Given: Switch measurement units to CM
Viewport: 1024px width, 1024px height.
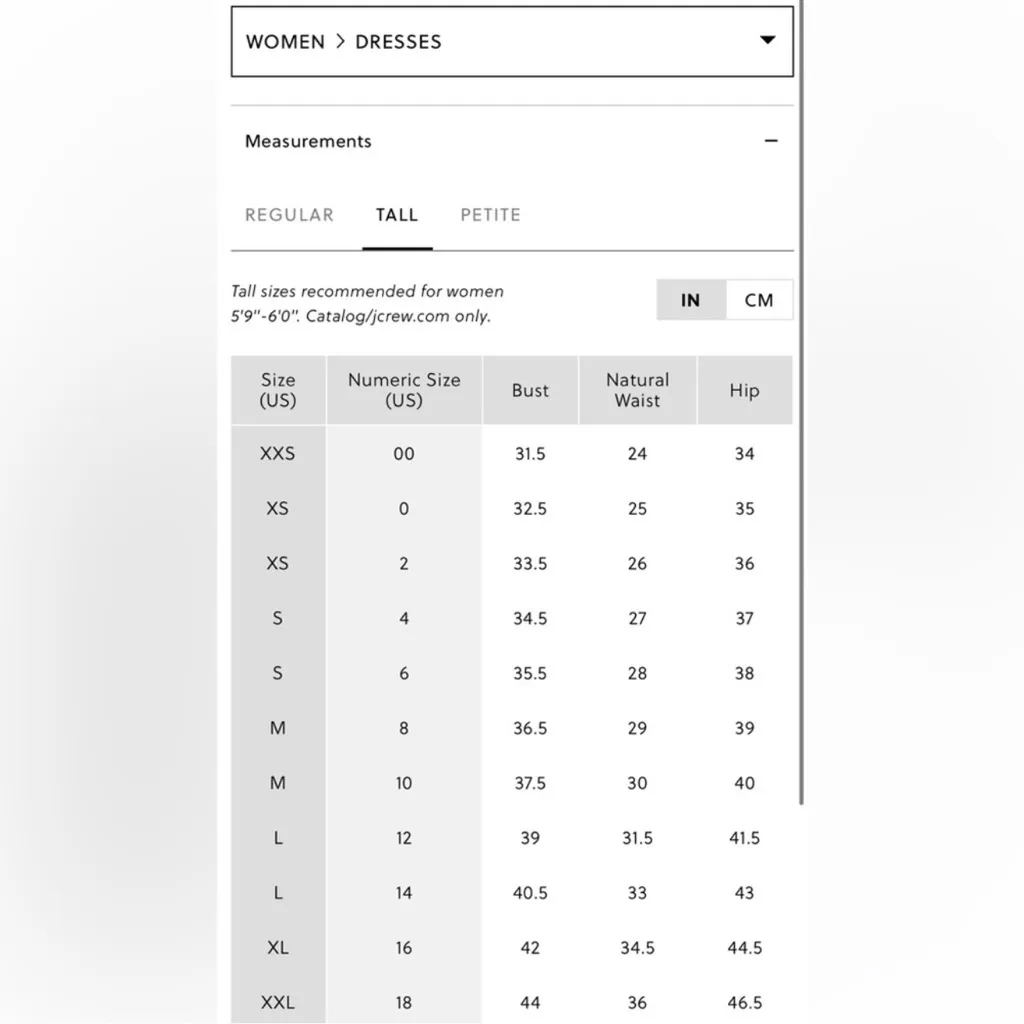Looking at the screenshot, I should coord(759,300).
